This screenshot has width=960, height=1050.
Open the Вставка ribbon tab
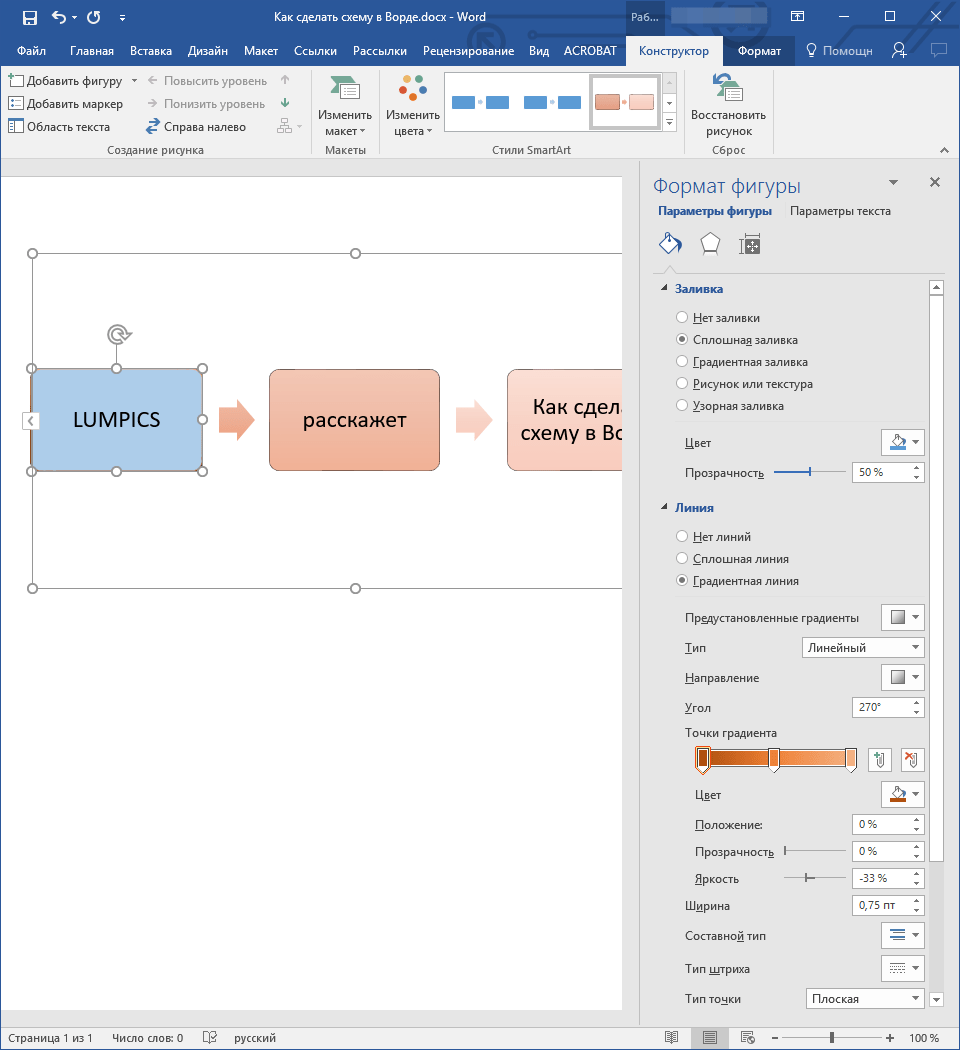pos(151,51)
